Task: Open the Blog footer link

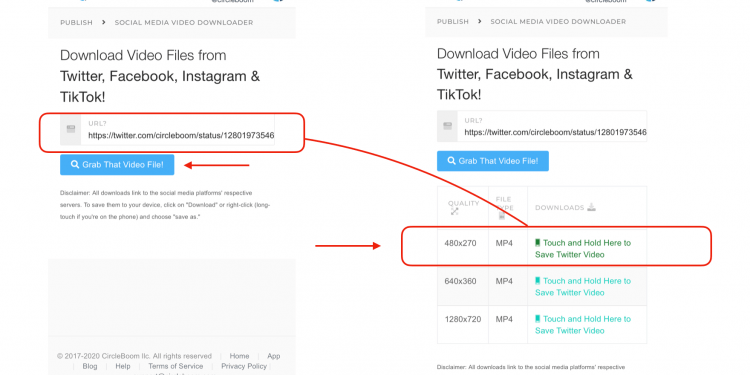Action: (x=90, y=366)
